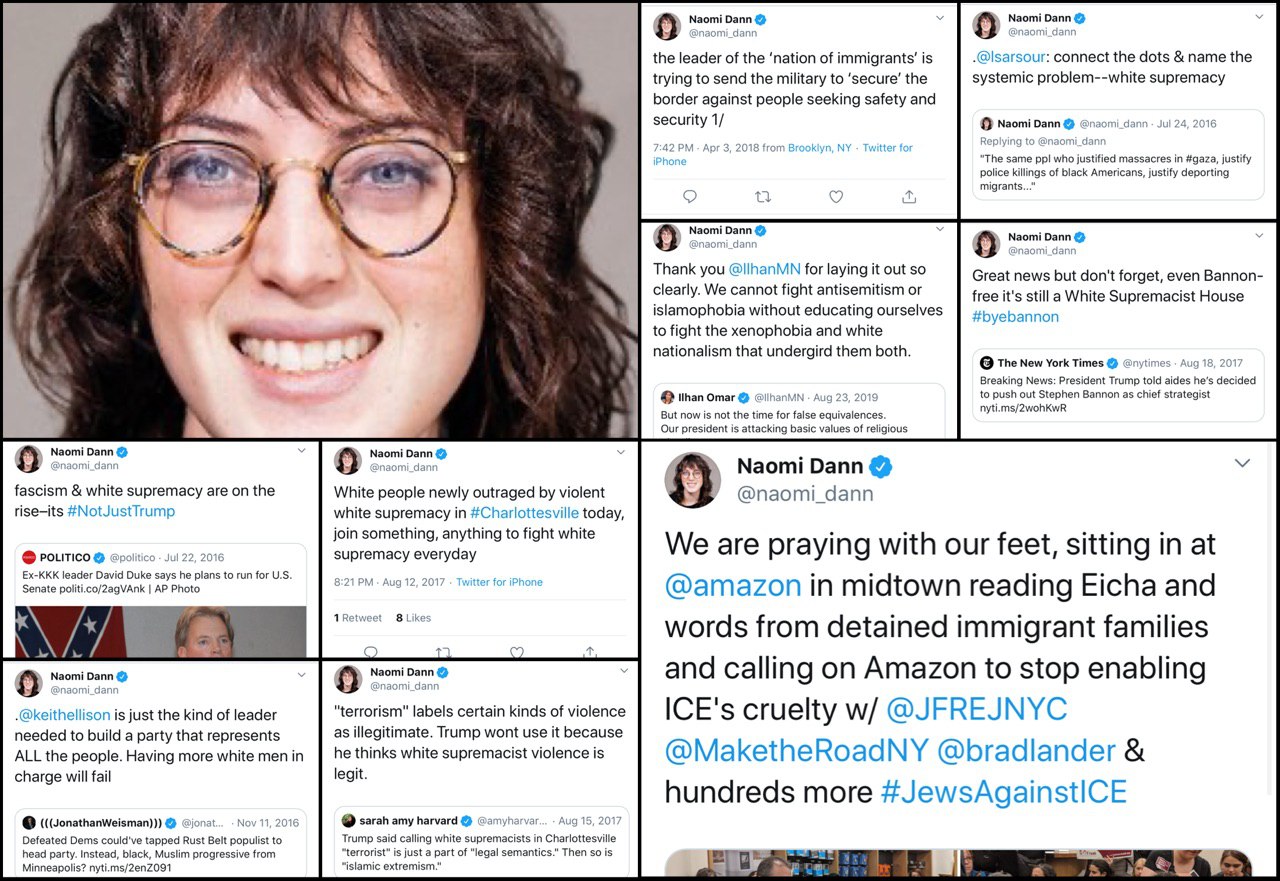1280x881 pixels.
Task: Click the @amazon mention link
Action: tap(733, 585)
